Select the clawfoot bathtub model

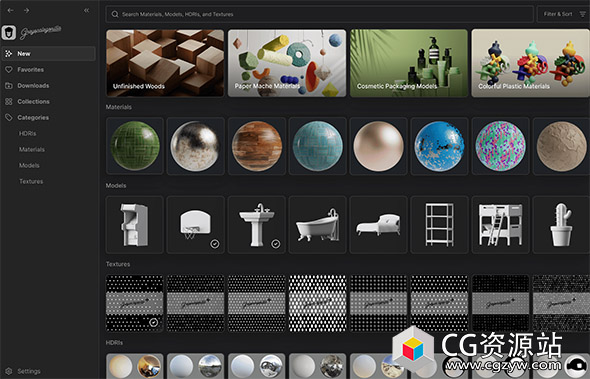[x=318, y=225]
